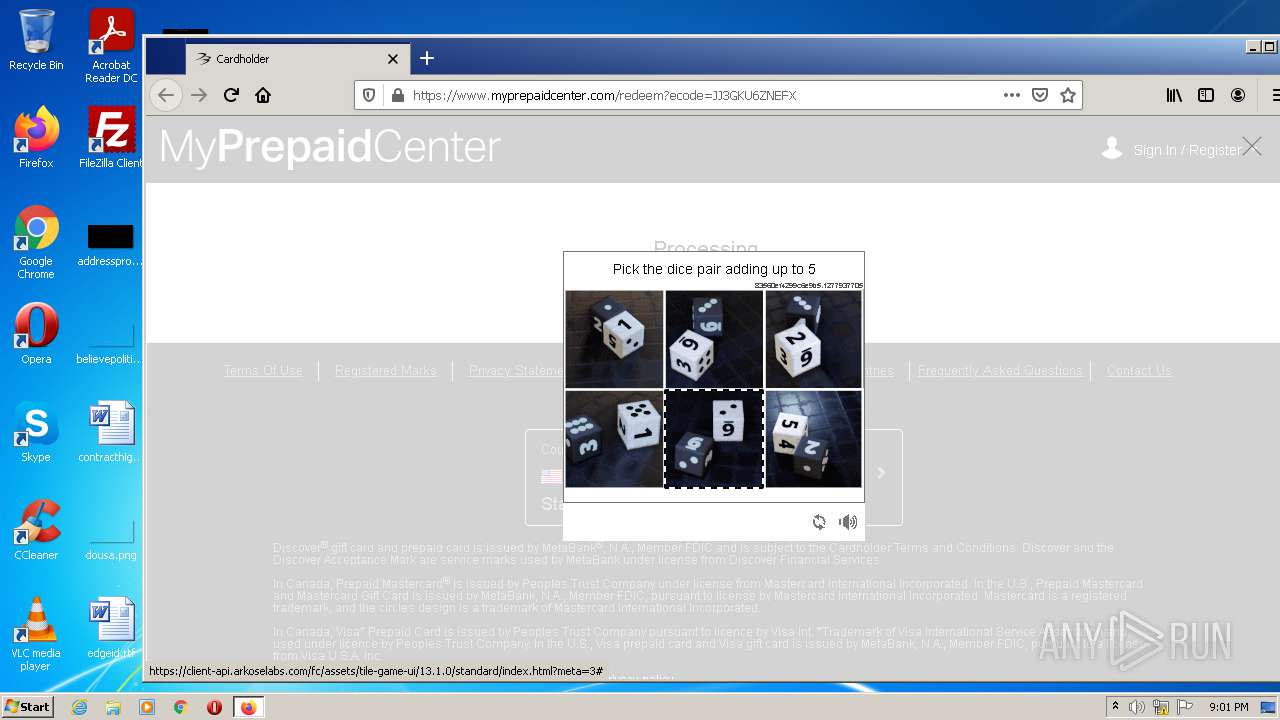Open the Acrobat Reader DC desktop shortcut
Viewport: 1280px width, 720px height.
pyautogui.click(x=111, y=46)
